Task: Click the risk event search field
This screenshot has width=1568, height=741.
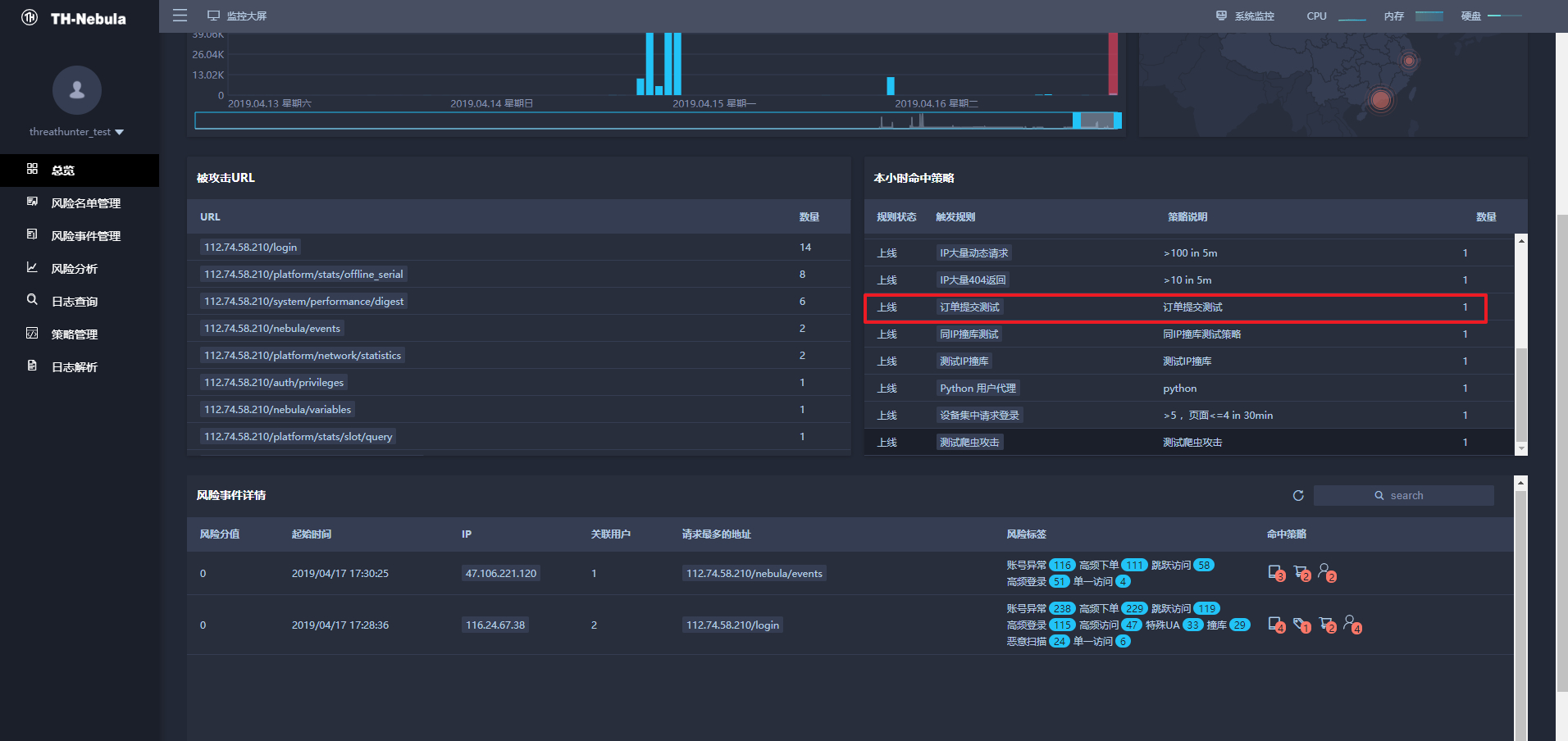Action: click(x=1404, y=495)
